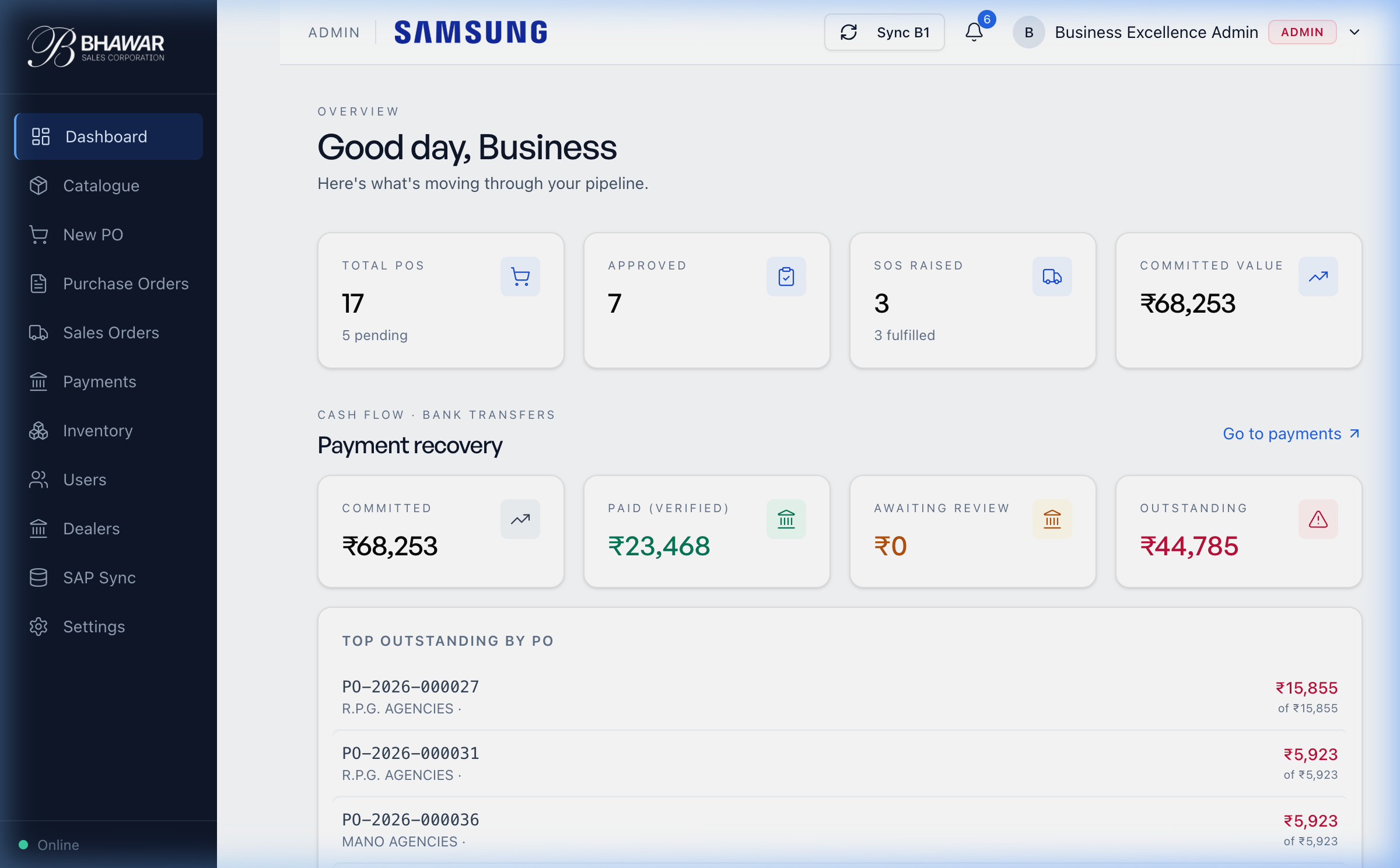
Task: Click the clipboard icon on Approved card
Action: click(x=786, y=276)
